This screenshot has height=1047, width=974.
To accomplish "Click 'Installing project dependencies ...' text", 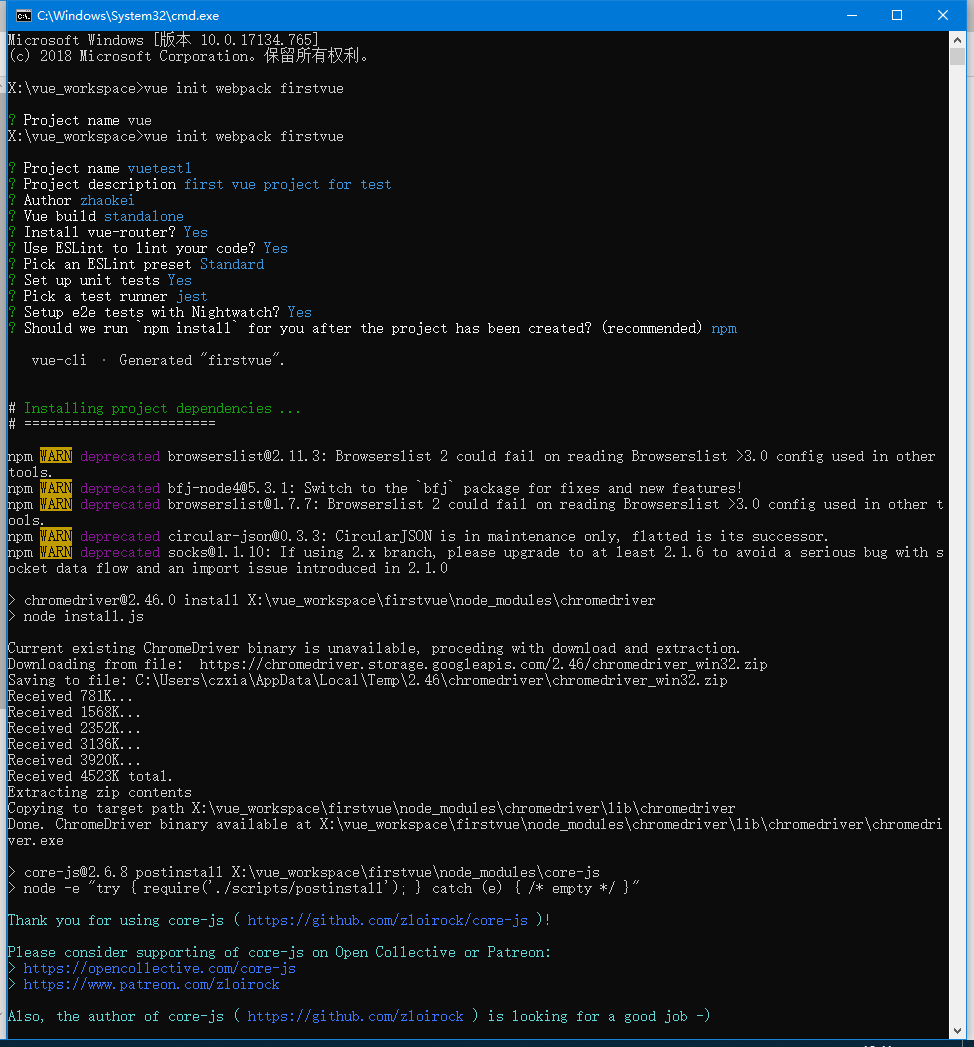I will point(162,408).
